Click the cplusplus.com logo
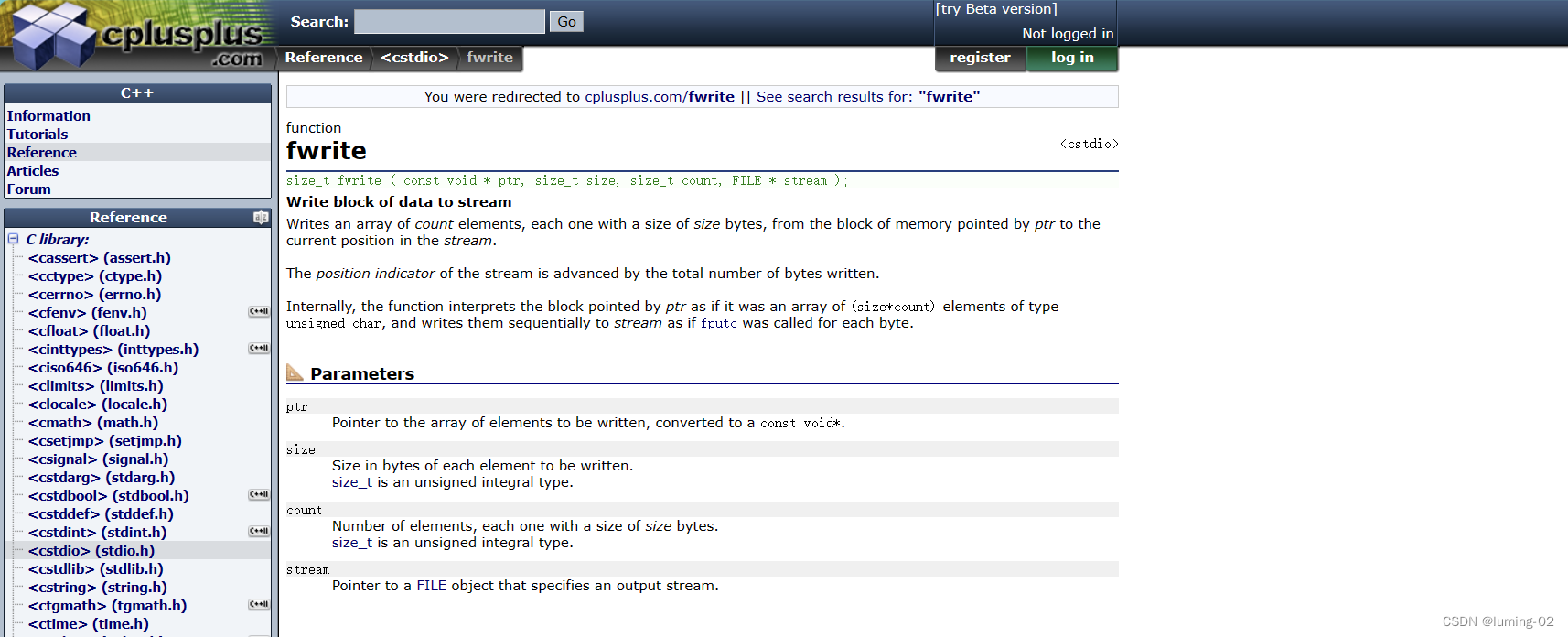The height and width of the screenshot is (637, 1568). click(137, 36)
